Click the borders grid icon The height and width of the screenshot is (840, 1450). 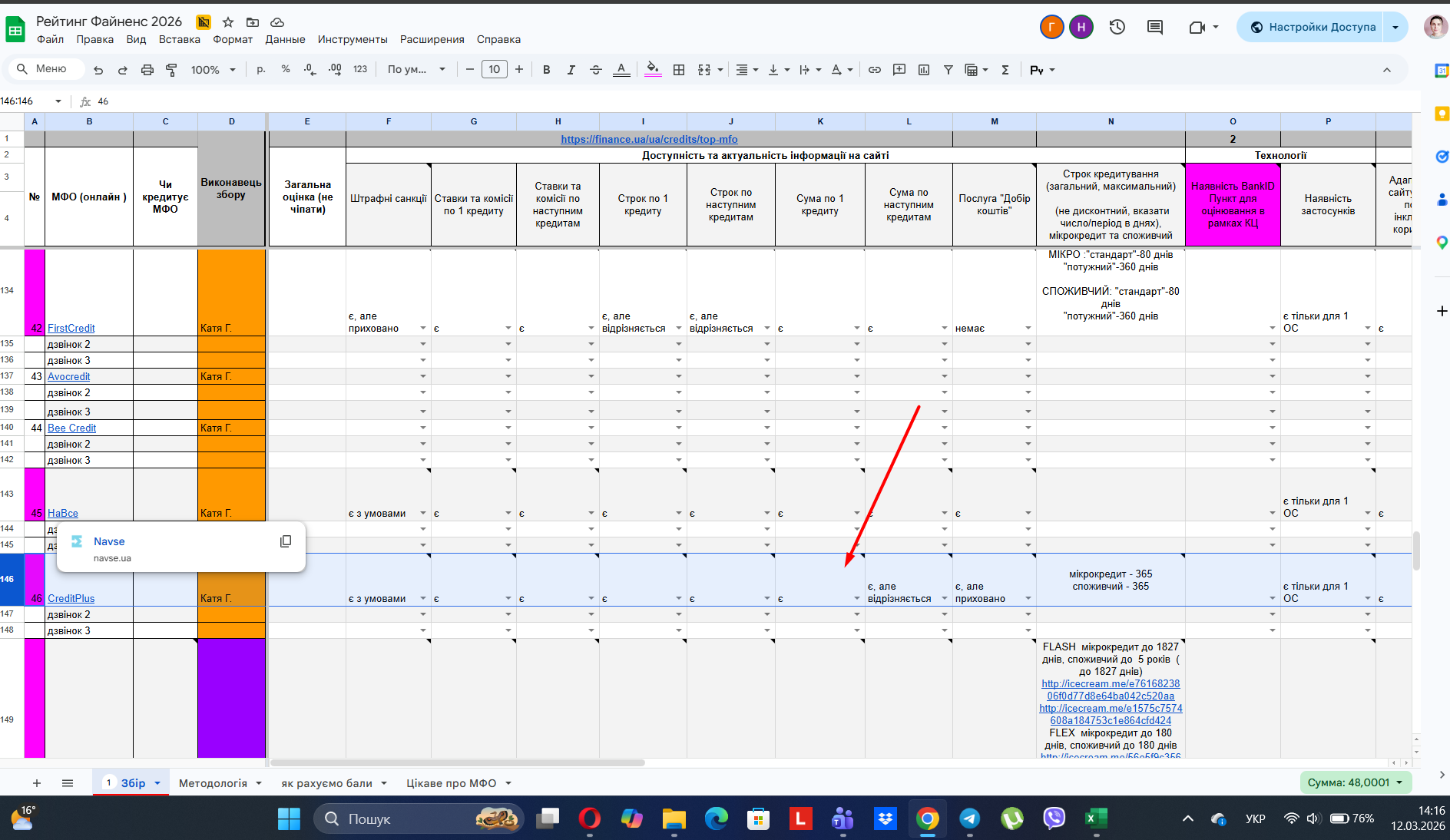pyautogui.click(x=679, y=70)
